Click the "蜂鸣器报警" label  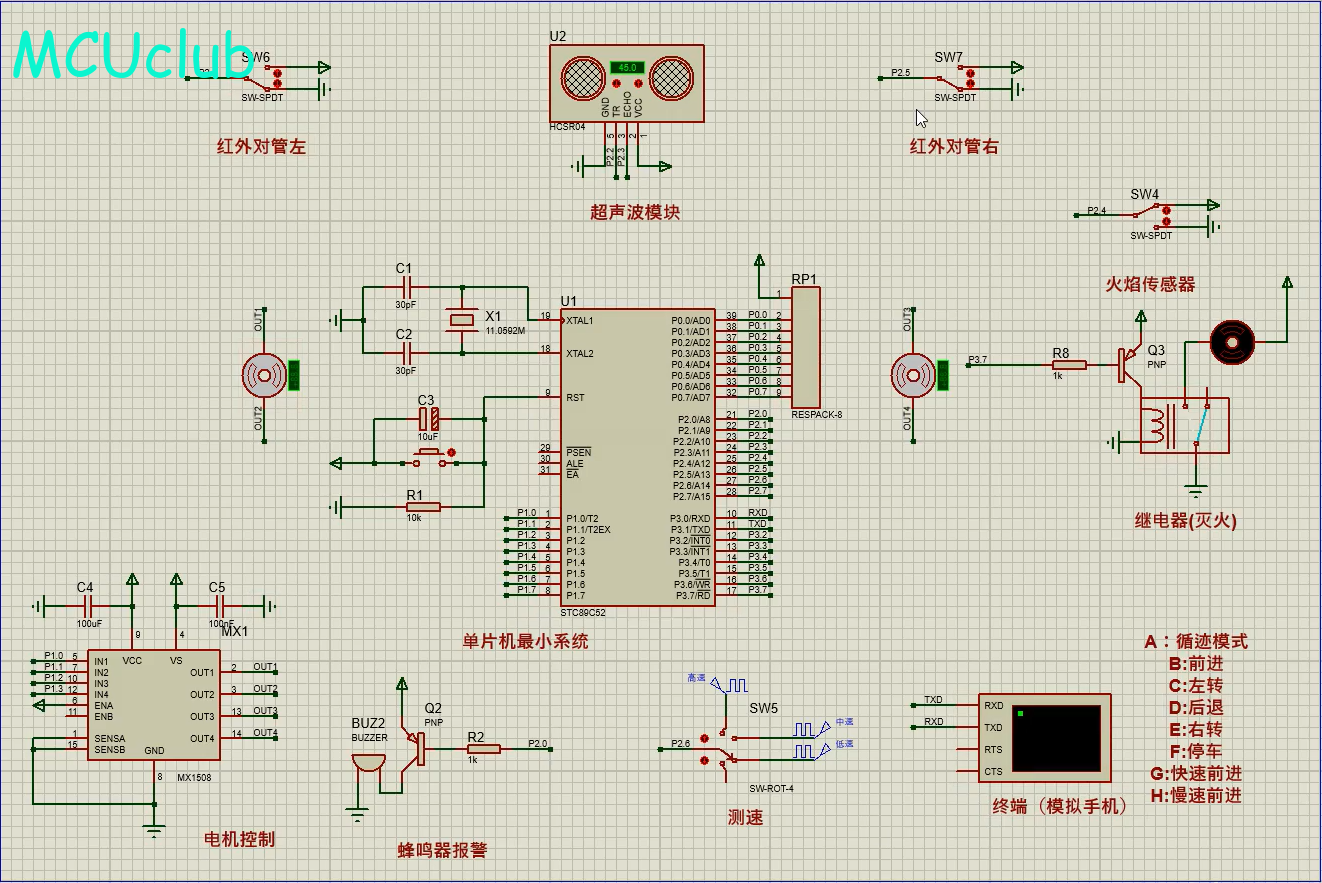pyautogui.click(x=442, y=850)
